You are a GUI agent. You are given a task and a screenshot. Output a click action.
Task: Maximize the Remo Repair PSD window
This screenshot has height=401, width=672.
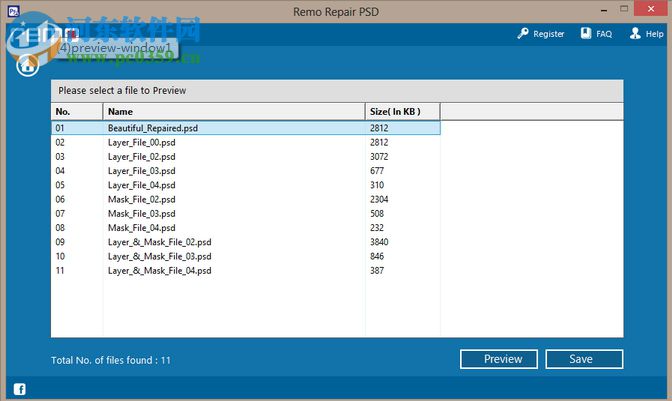pos(624,9)
